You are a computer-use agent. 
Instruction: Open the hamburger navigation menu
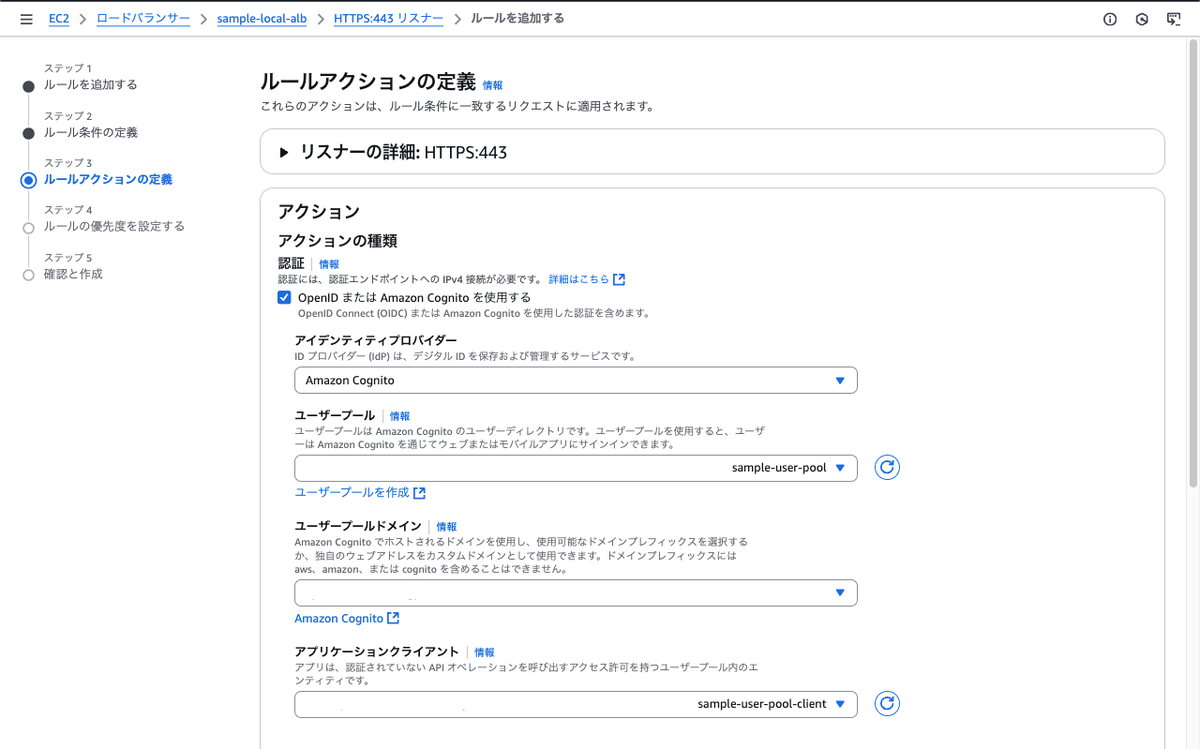click(26, 19)
